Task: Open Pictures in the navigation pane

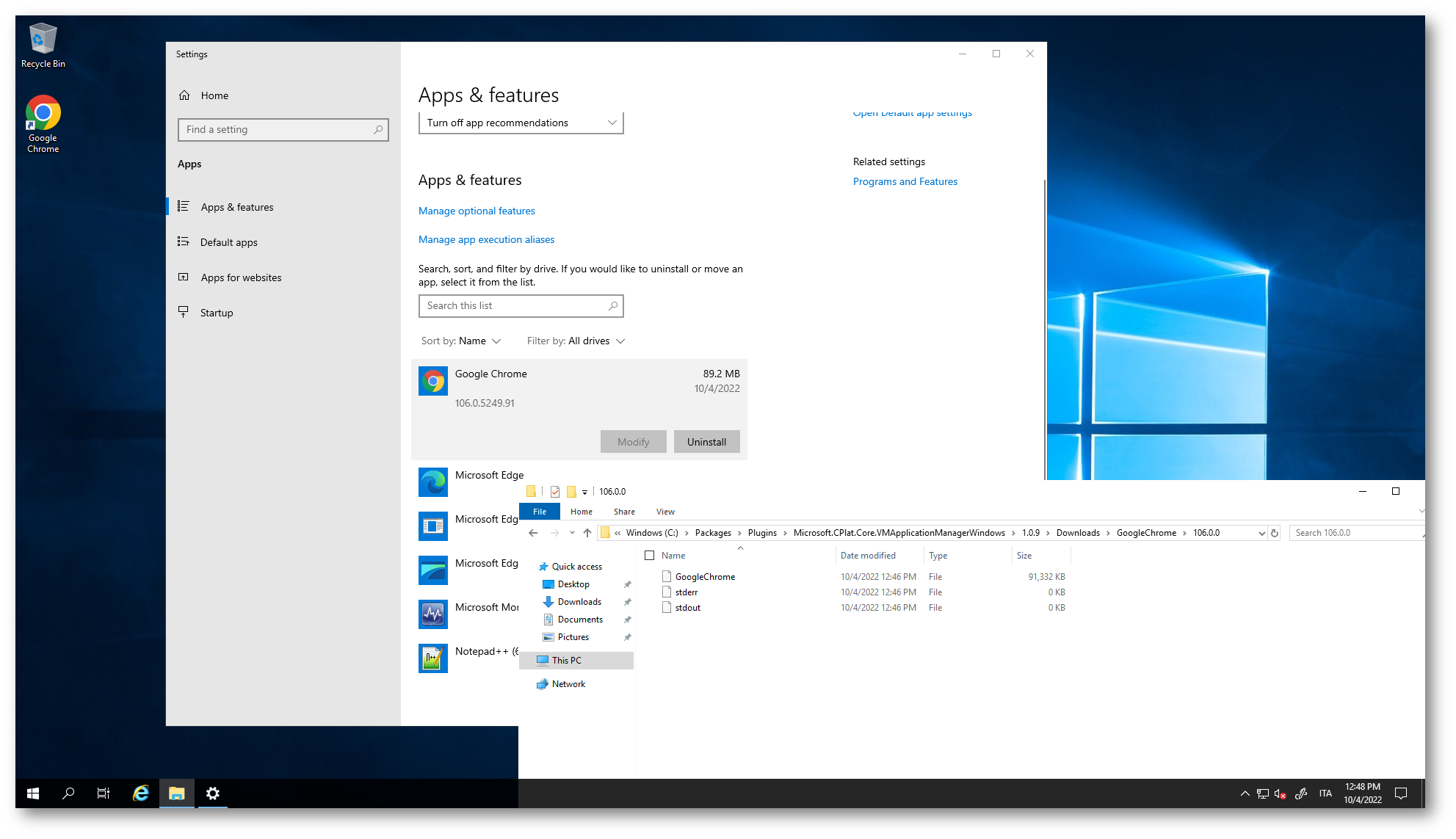Action: click(573, 637)
